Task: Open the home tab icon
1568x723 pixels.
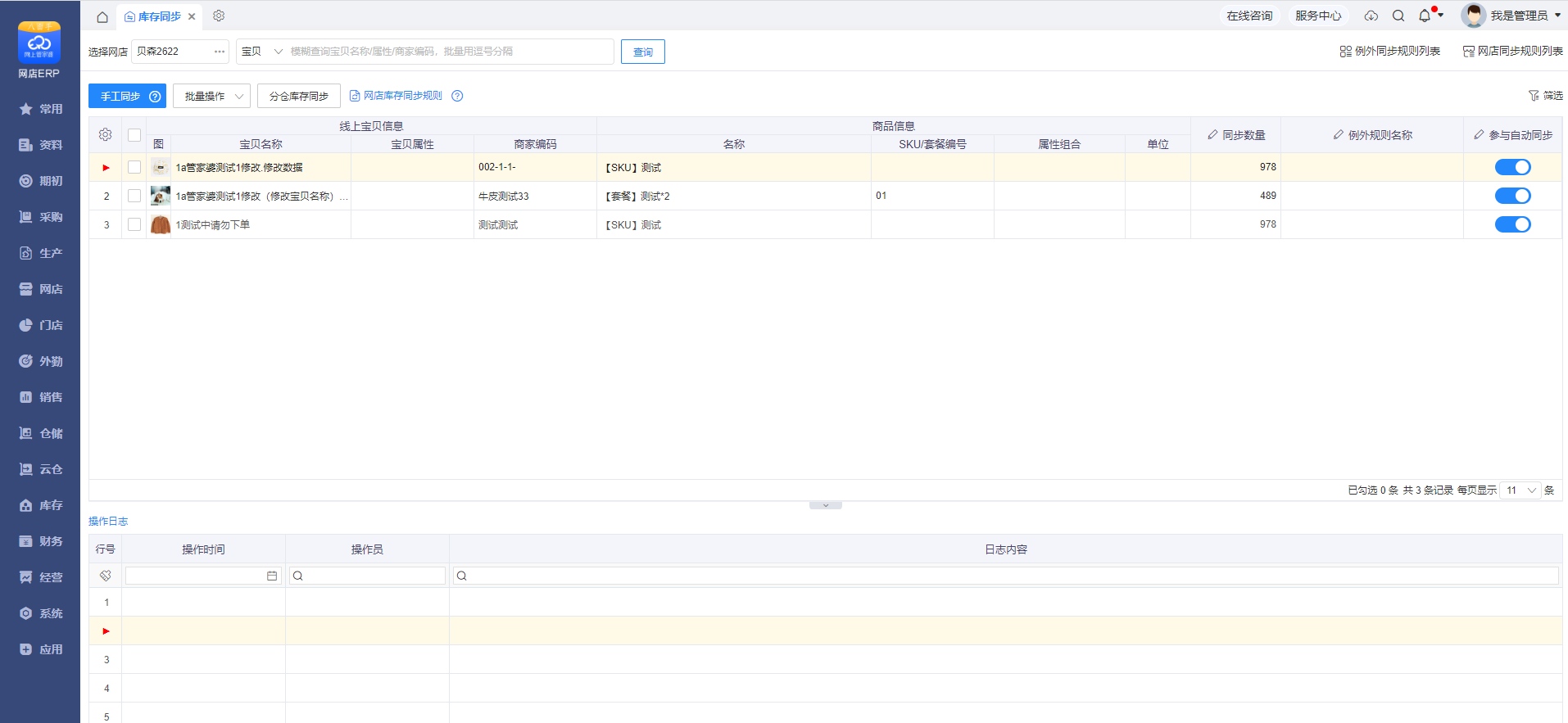Action: tap(102, 16)
